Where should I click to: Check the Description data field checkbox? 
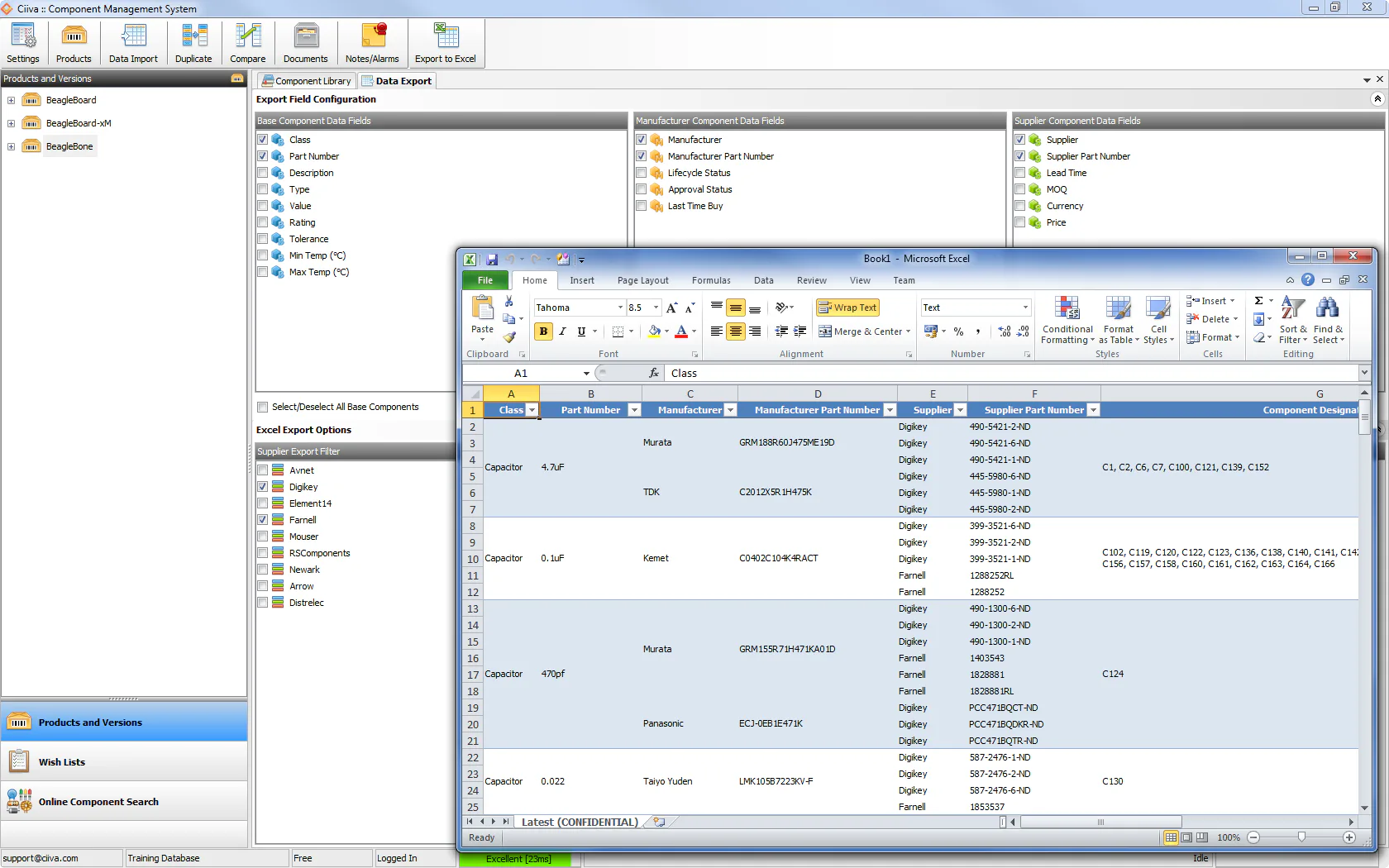pyautogui.click(x=263, y=173)
